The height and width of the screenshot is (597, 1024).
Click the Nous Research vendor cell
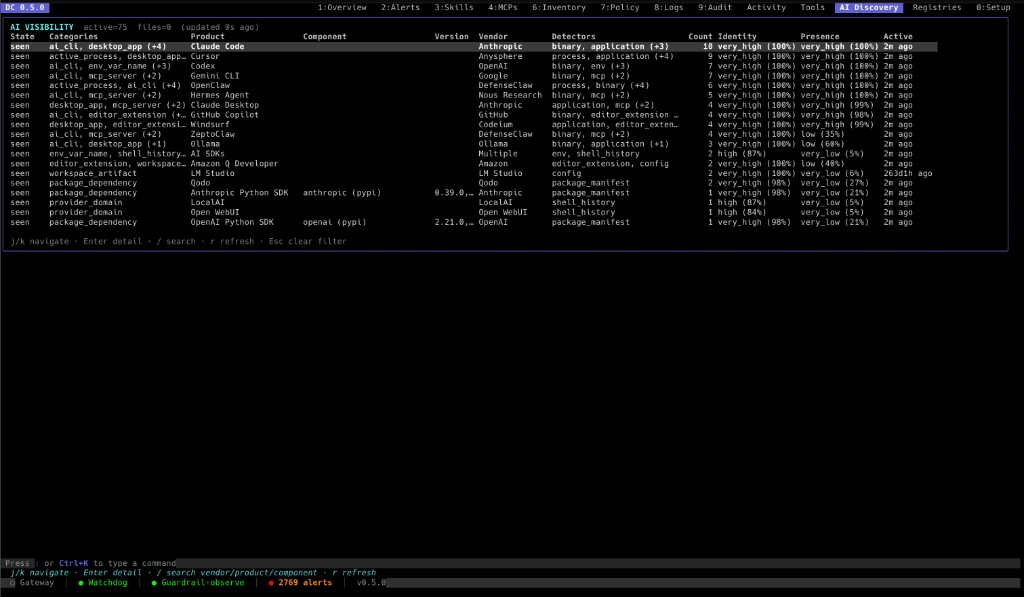(x=510, y=95)
